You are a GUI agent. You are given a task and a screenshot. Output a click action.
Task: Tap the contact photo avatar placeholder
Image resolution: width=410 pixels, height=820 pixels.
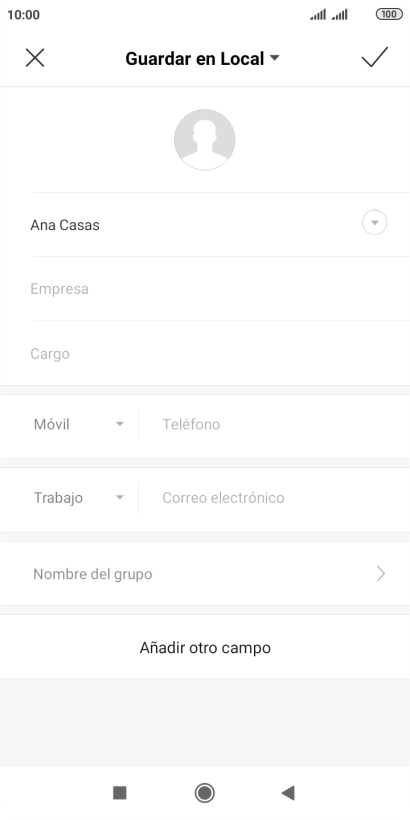pyautogui.click(x=204, y=140)
